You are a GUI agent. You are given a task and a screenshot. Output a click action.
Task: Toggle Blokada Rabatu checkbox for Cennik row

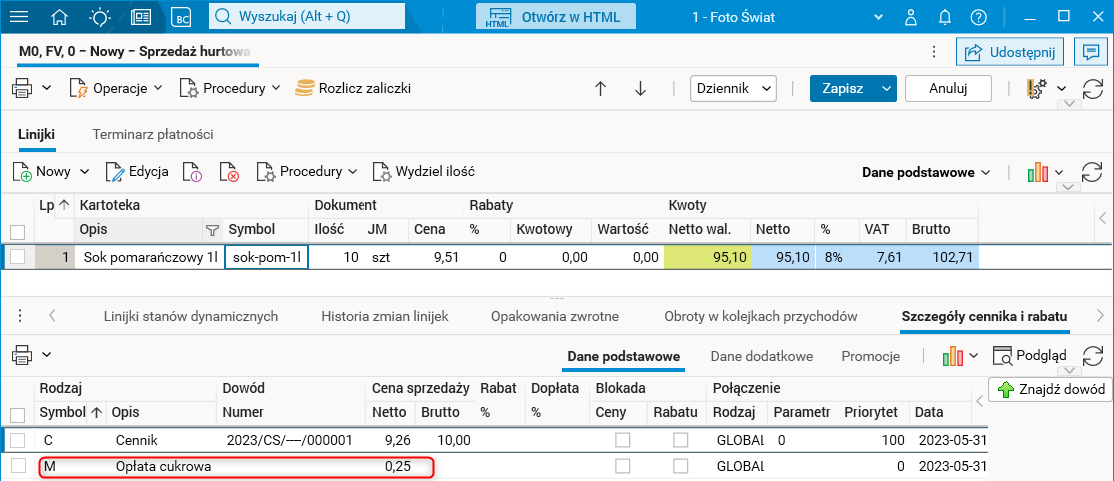(681, 441)
